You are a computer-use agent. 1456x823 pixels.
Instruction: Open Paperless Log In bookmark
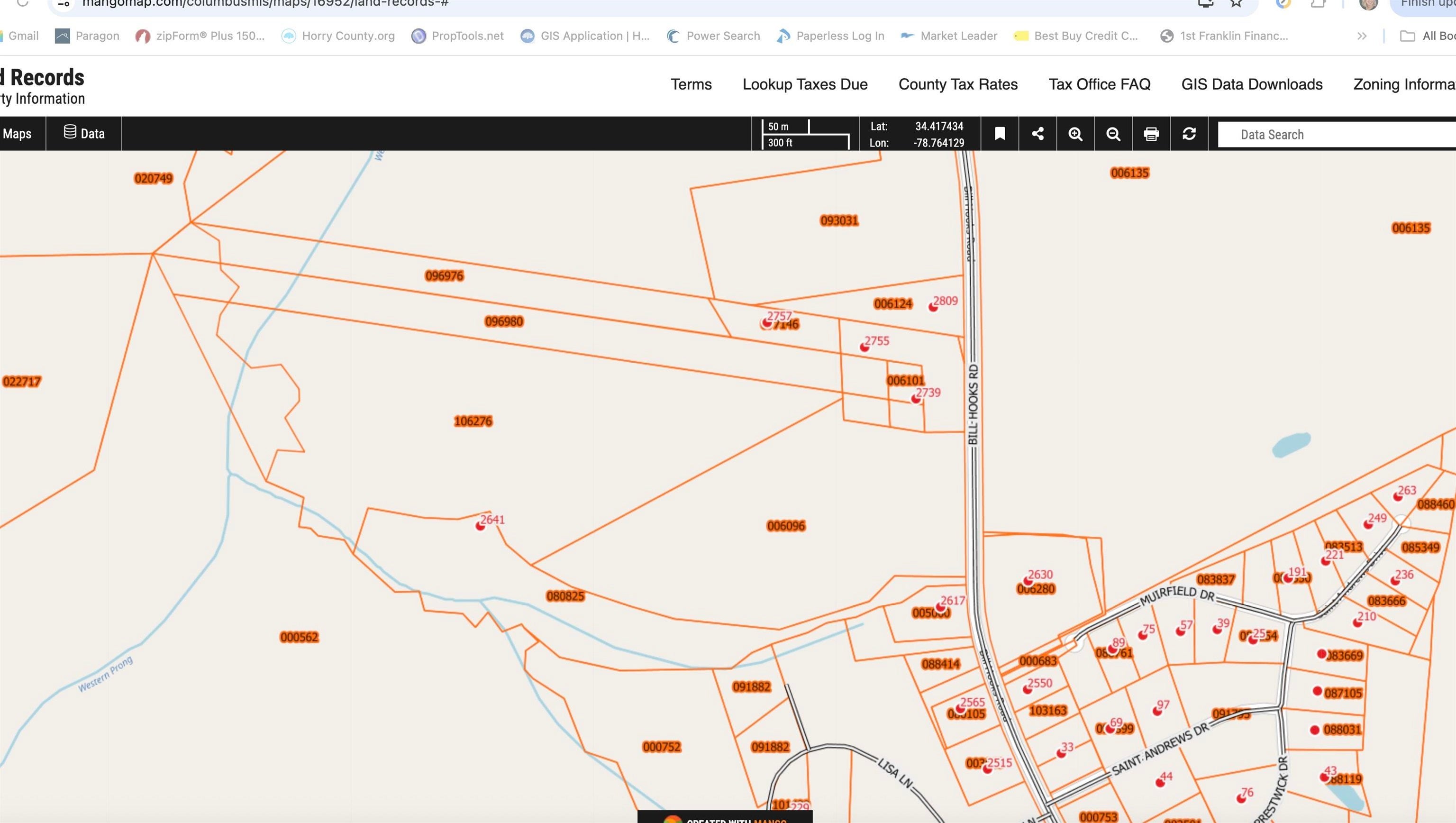830,36
